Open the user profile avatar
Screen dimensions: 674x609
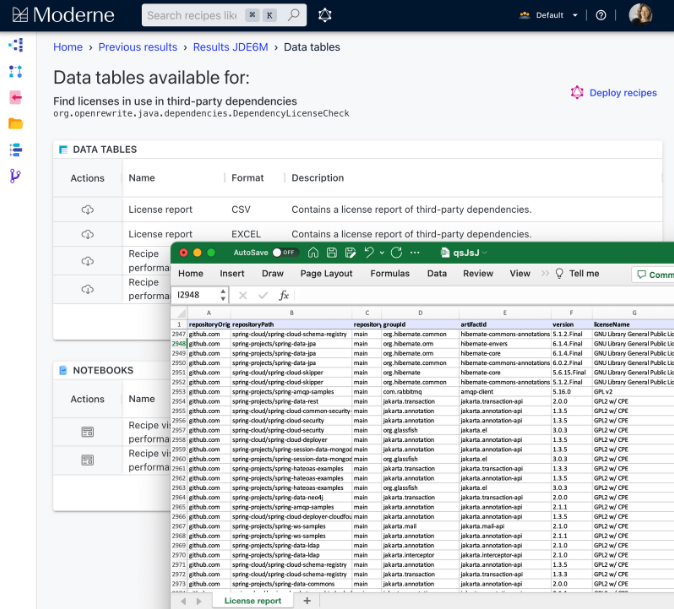[x=640, y=15]
